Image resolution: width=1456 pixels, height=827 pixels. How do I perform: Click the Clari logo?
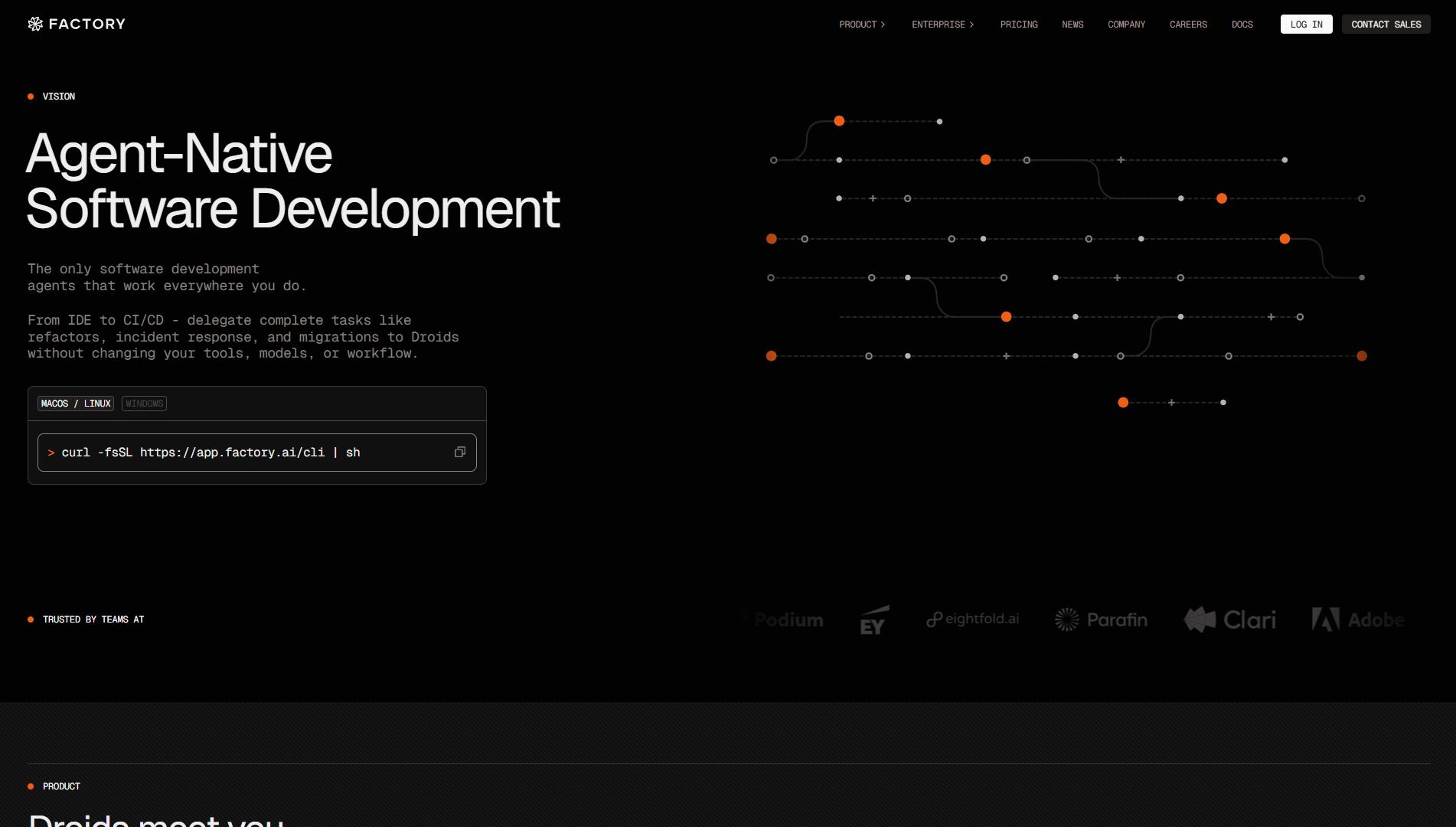[1230, 619]
